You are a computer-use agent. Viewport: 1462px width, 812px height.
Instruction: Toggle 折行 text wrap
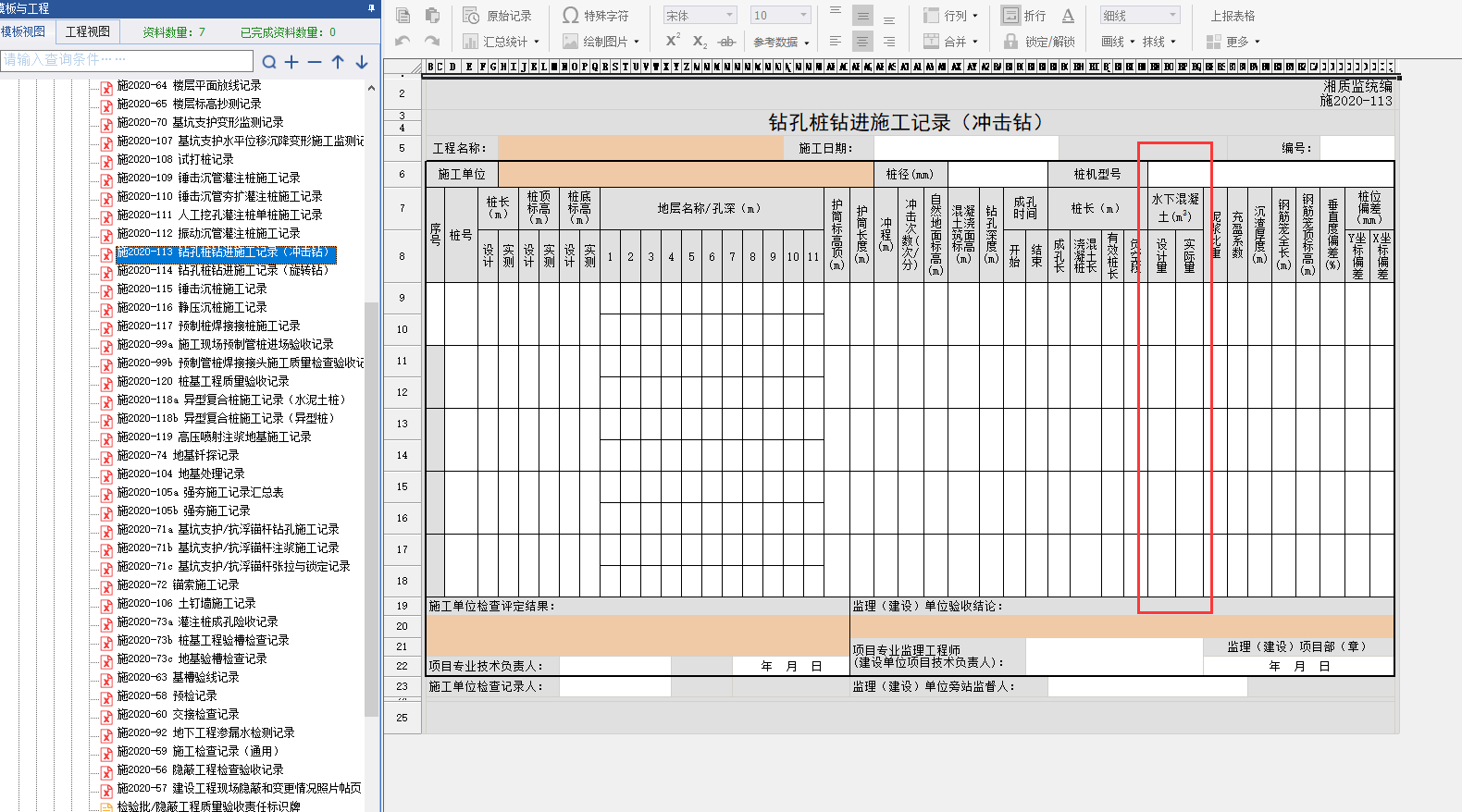coord(1024,16)
